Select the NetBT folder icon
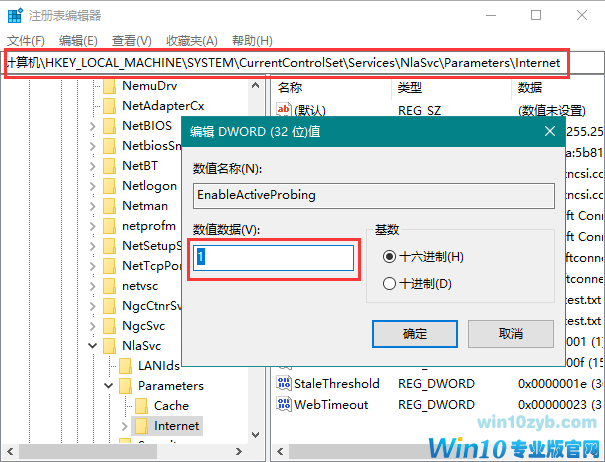 110,166
